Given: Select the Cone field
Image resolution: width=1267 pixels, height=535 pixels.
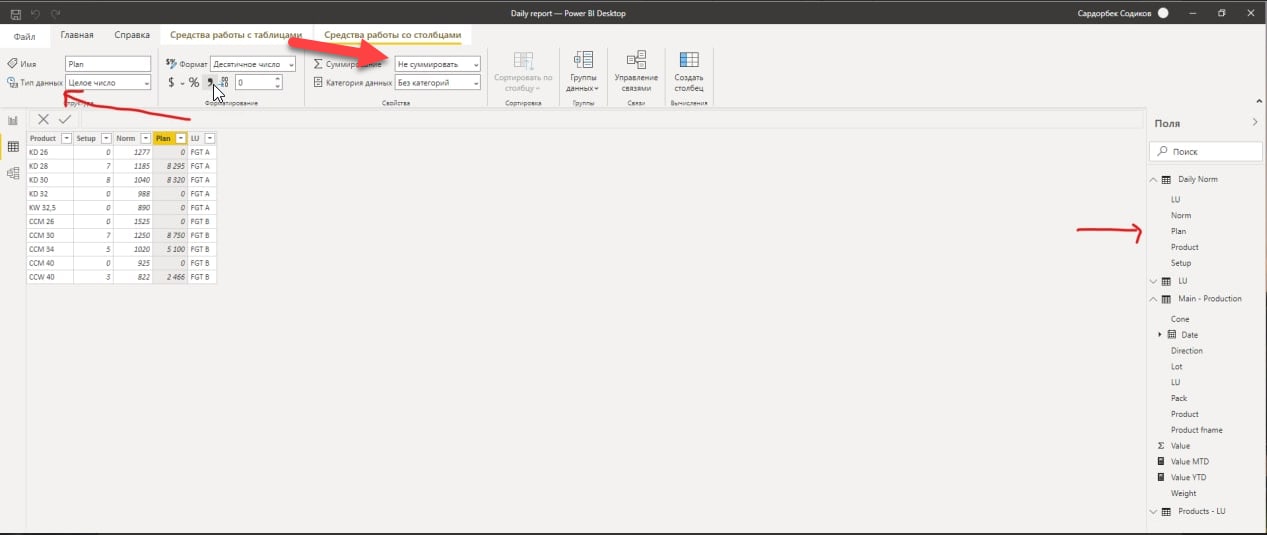Looking at the screenshot, I should tap(1180, 319).
